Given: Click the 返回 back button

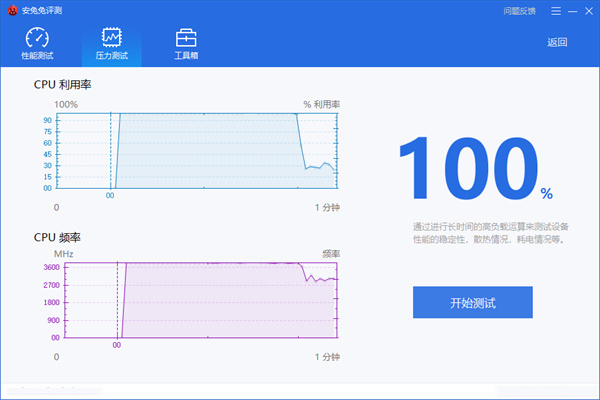Looking at the screenshot, I should point(557,42).
